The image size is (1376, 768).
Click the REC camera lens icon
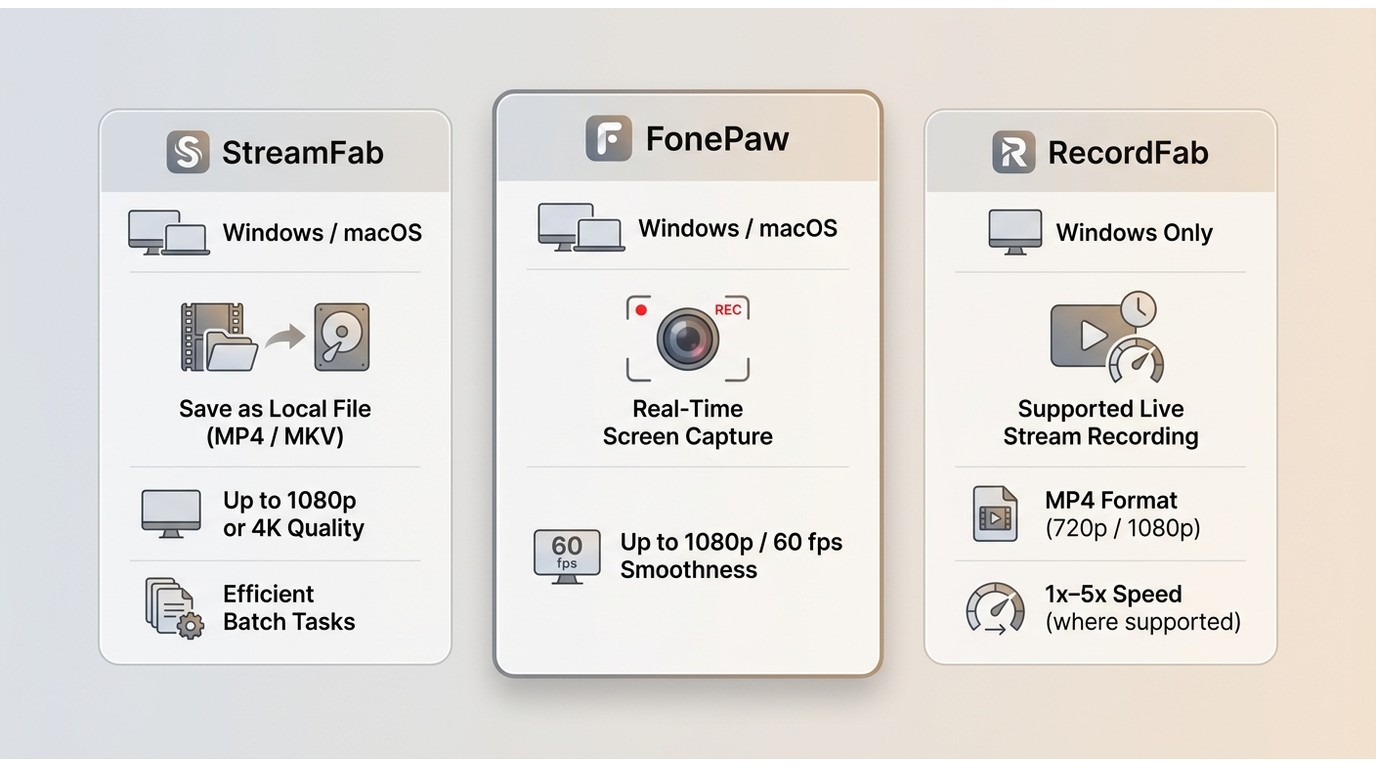[x=688, y=338]
